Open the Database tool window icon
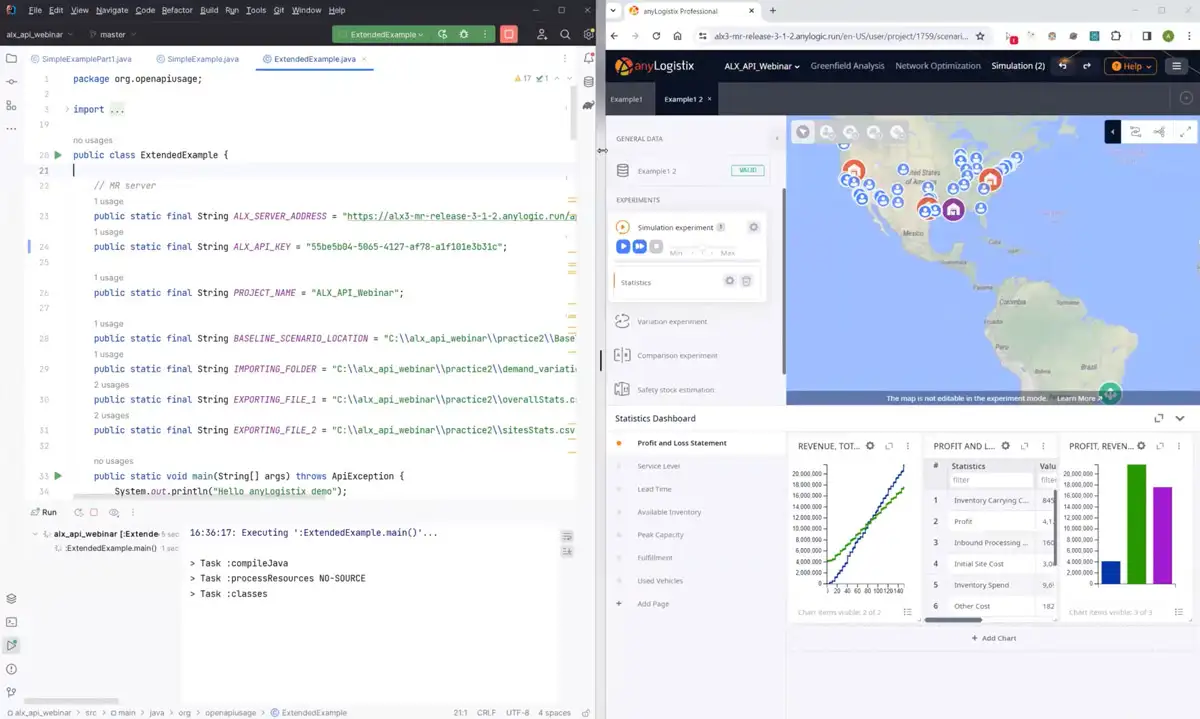This screenshot has width=1200, height=719. tap(588, 82)
